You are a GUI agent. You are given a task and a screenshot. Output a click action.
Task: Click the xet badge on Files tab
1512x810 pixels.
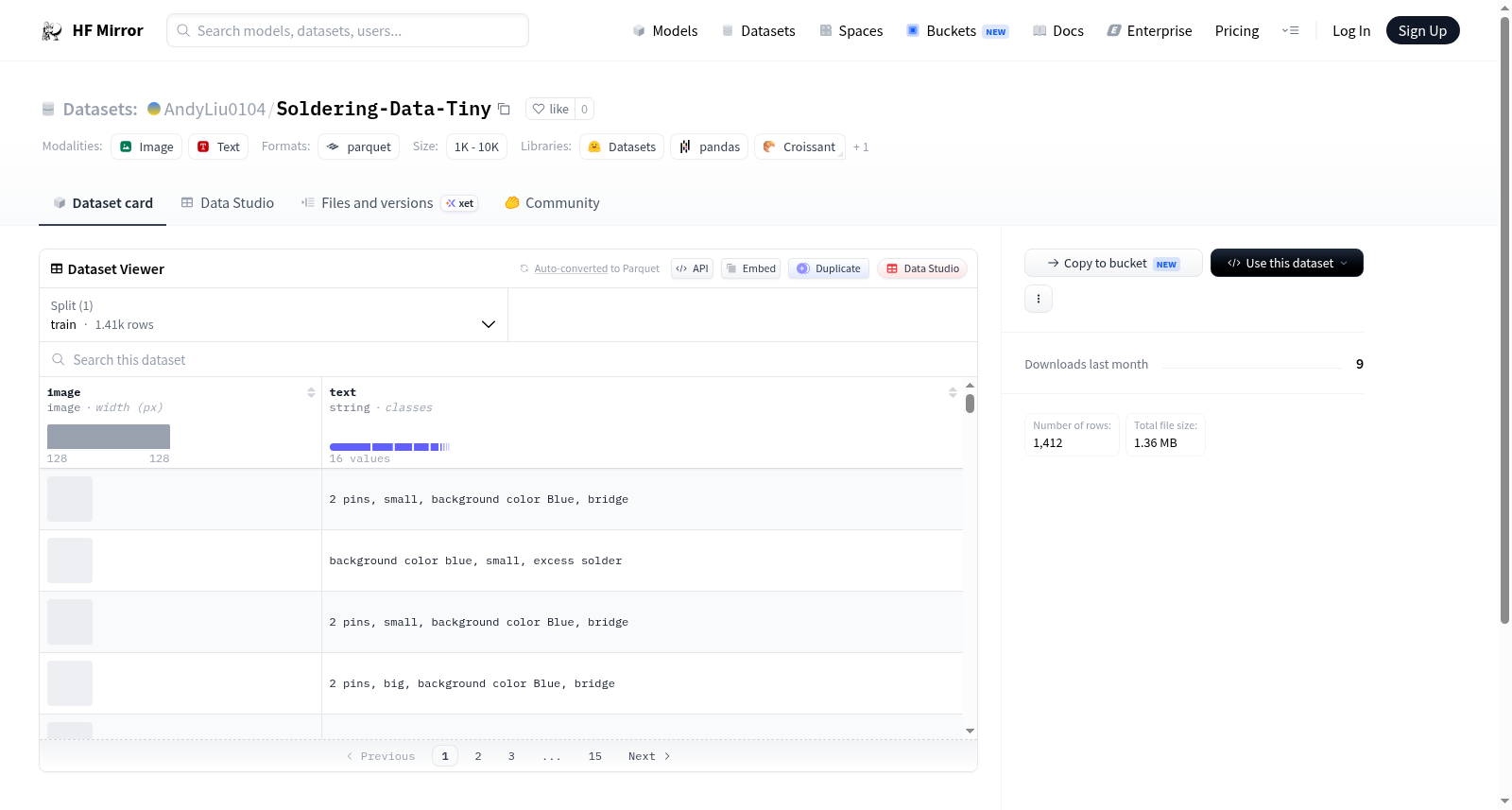tap(460, 203)
